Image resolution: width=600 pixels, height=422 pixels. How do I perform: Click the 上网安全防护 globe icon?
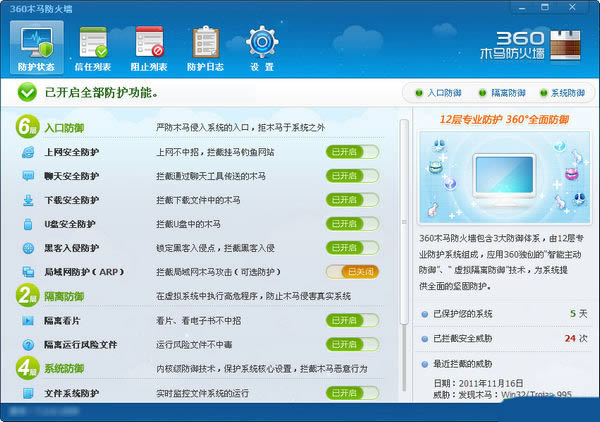point(27,153)
